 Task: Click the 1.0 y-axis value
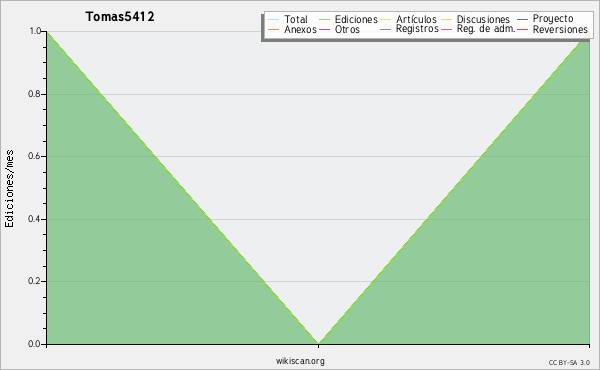[x=35, y=31]
